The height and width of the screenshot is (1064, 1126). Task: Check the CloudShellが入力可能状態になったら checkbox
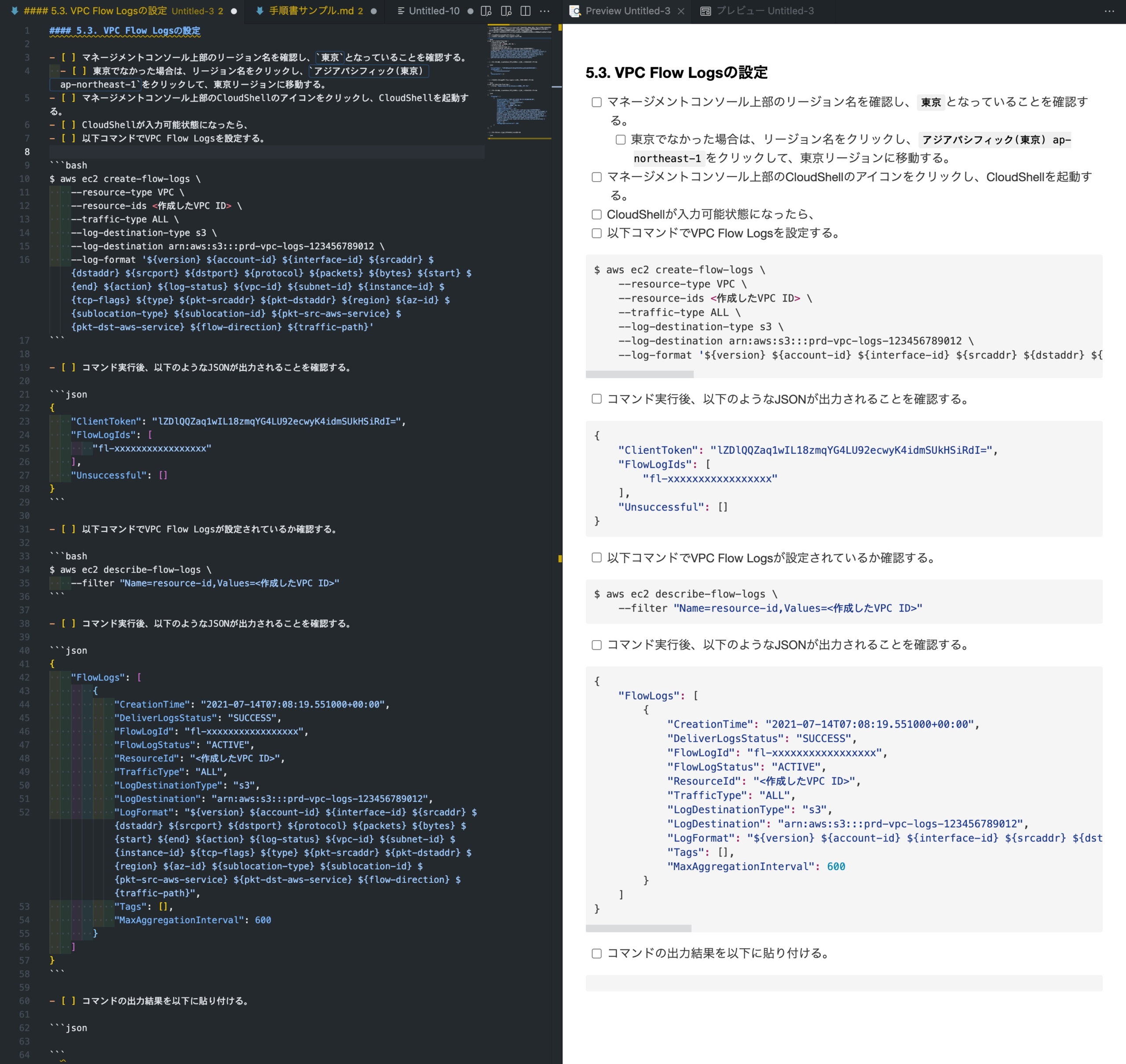click(x=596, y=215)
